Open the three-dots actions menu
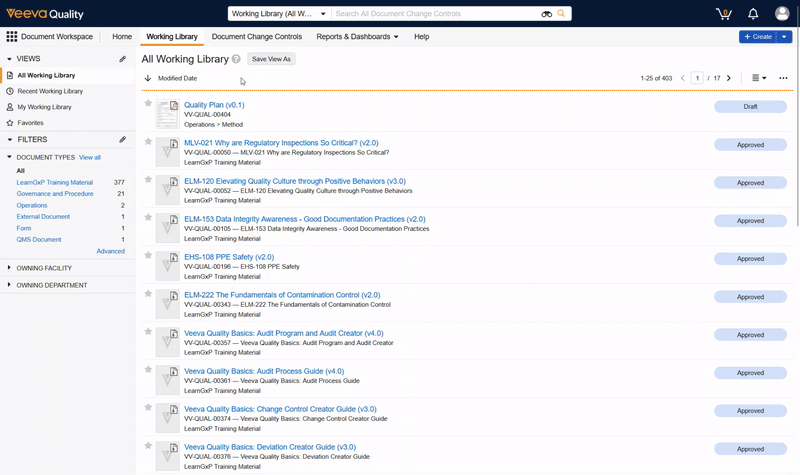 tap(783, 78)
